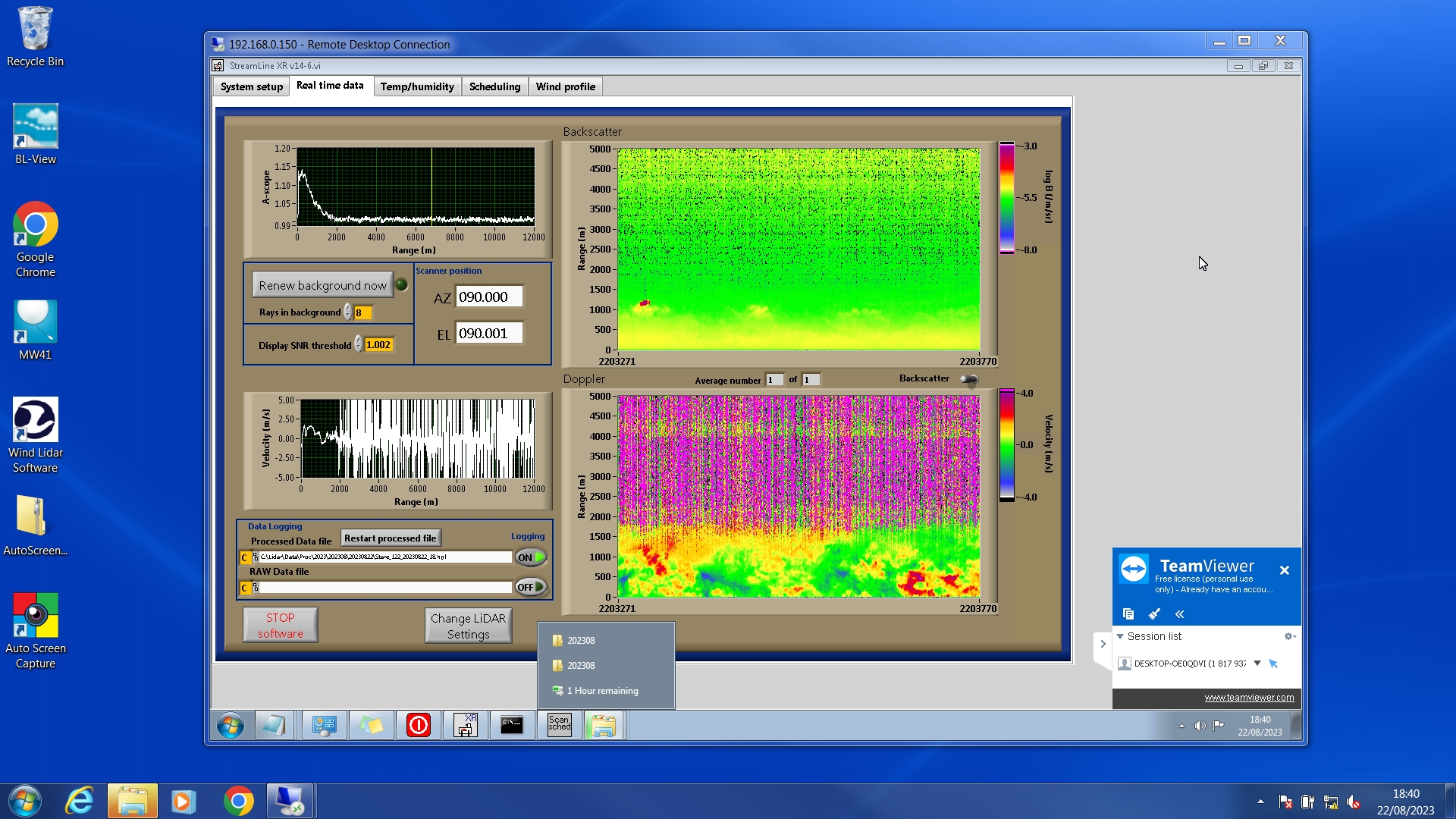Open the command prompt icon in remote taskbar
The width and height of the screenshot is (1456, 819).
tap(512, 725)
